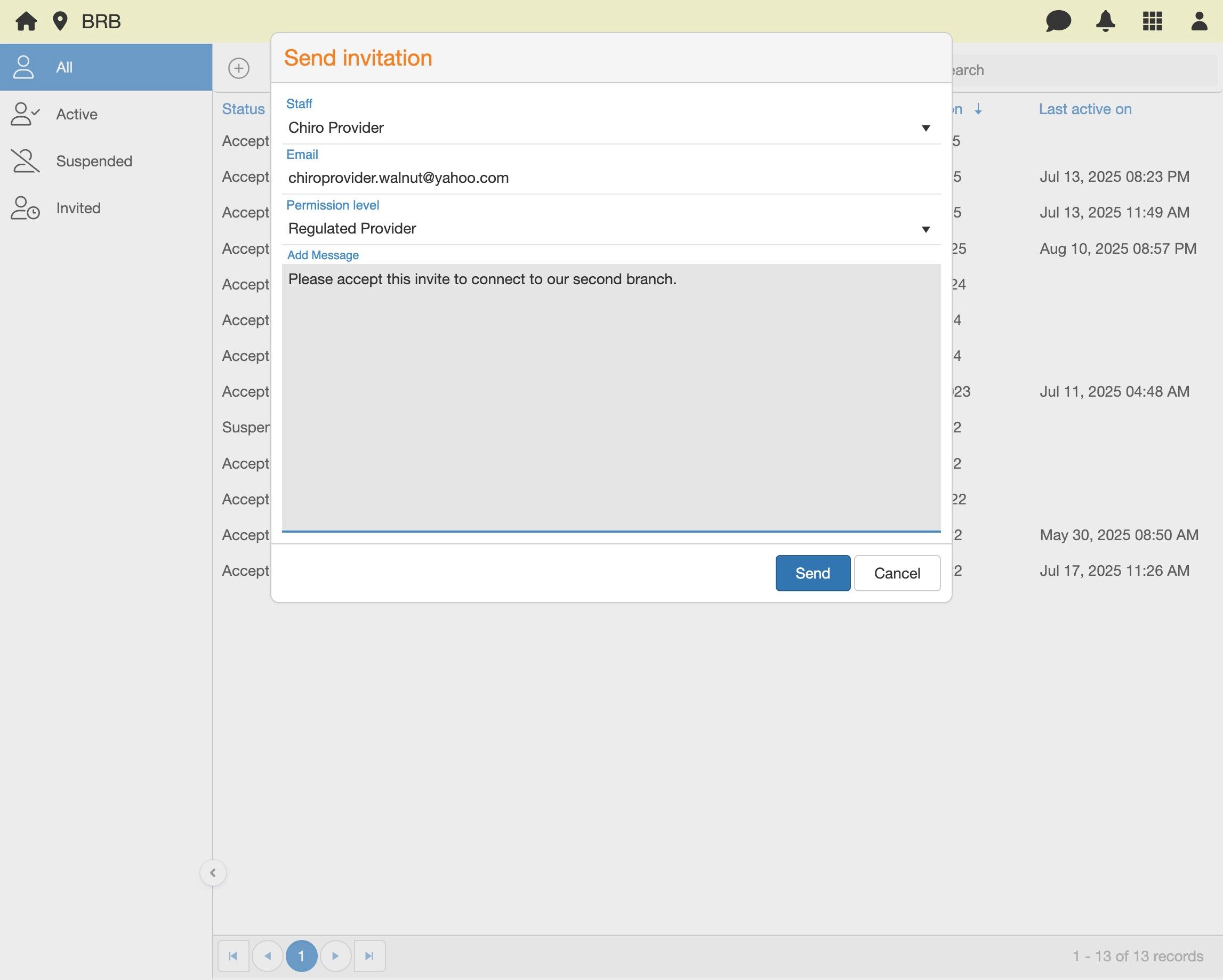Image resolution: width=1223 pixels, height=980 pixels.
Task: Open the chat messages icon
Action: coord(1058,21)
